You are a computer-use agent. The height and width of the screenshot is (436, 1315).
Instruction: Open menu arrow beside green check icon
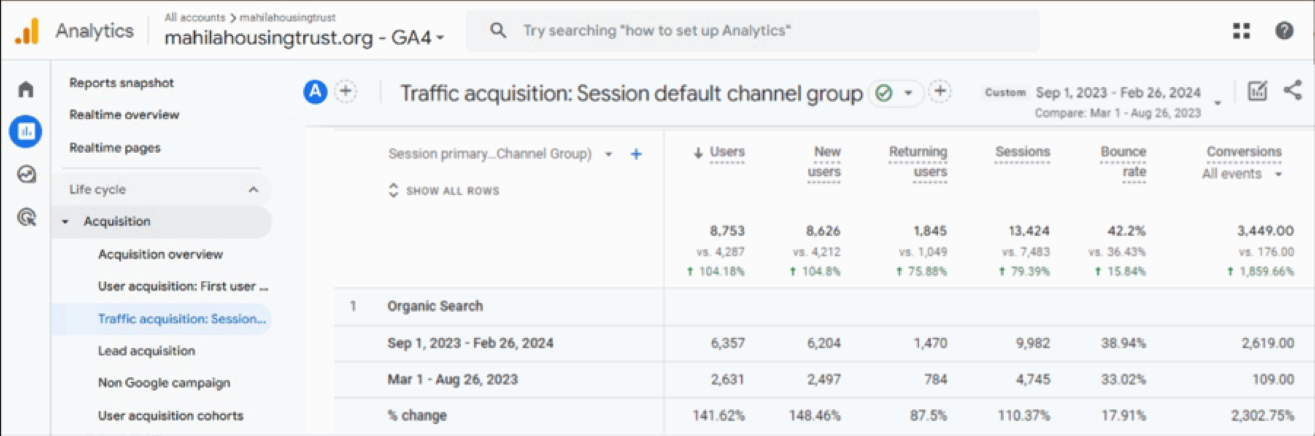click(x=908, y=93)
